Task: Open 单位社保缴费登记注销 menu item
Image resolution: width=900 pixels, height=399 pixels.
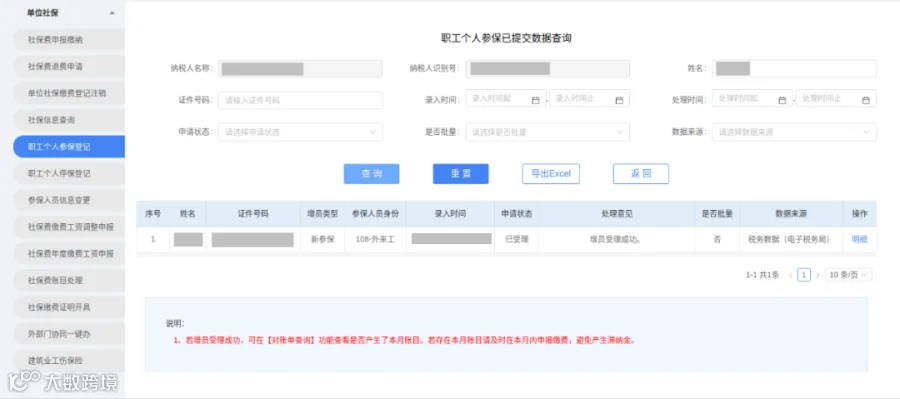Action: pos(69,93)
